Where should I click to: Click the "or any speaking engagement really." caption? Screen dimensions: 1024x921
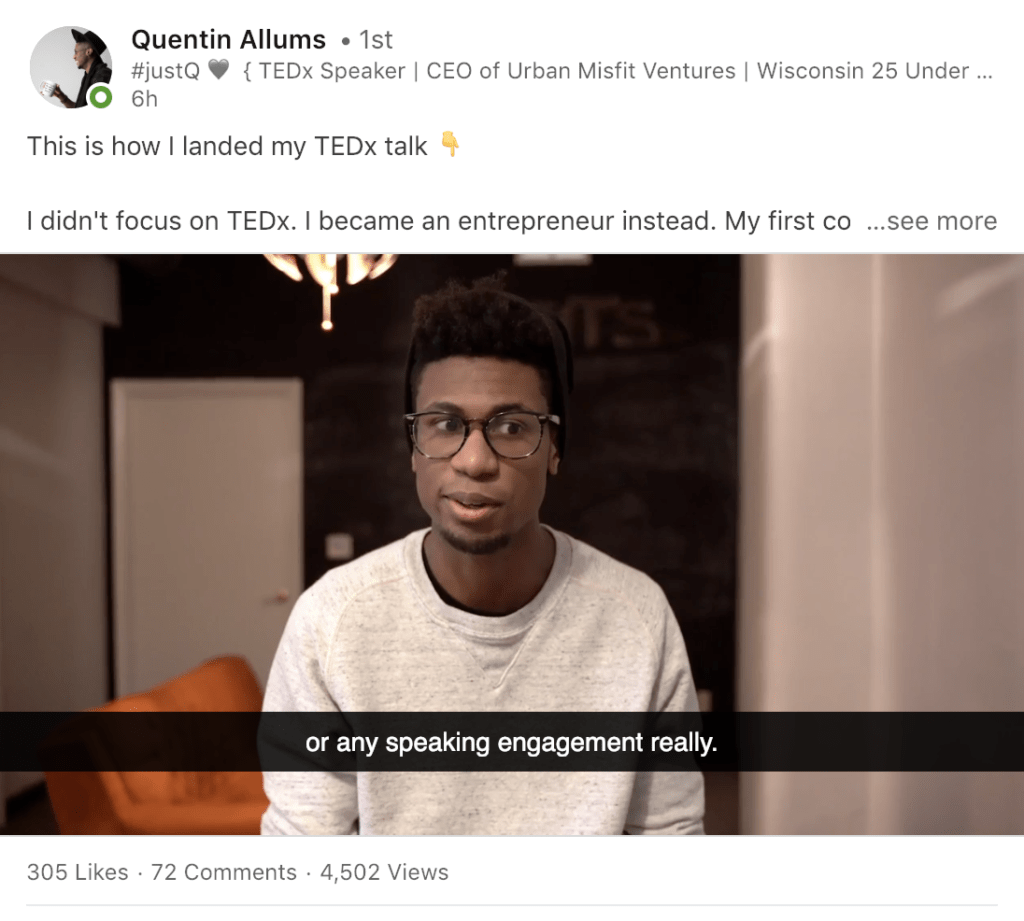[511, 743]
